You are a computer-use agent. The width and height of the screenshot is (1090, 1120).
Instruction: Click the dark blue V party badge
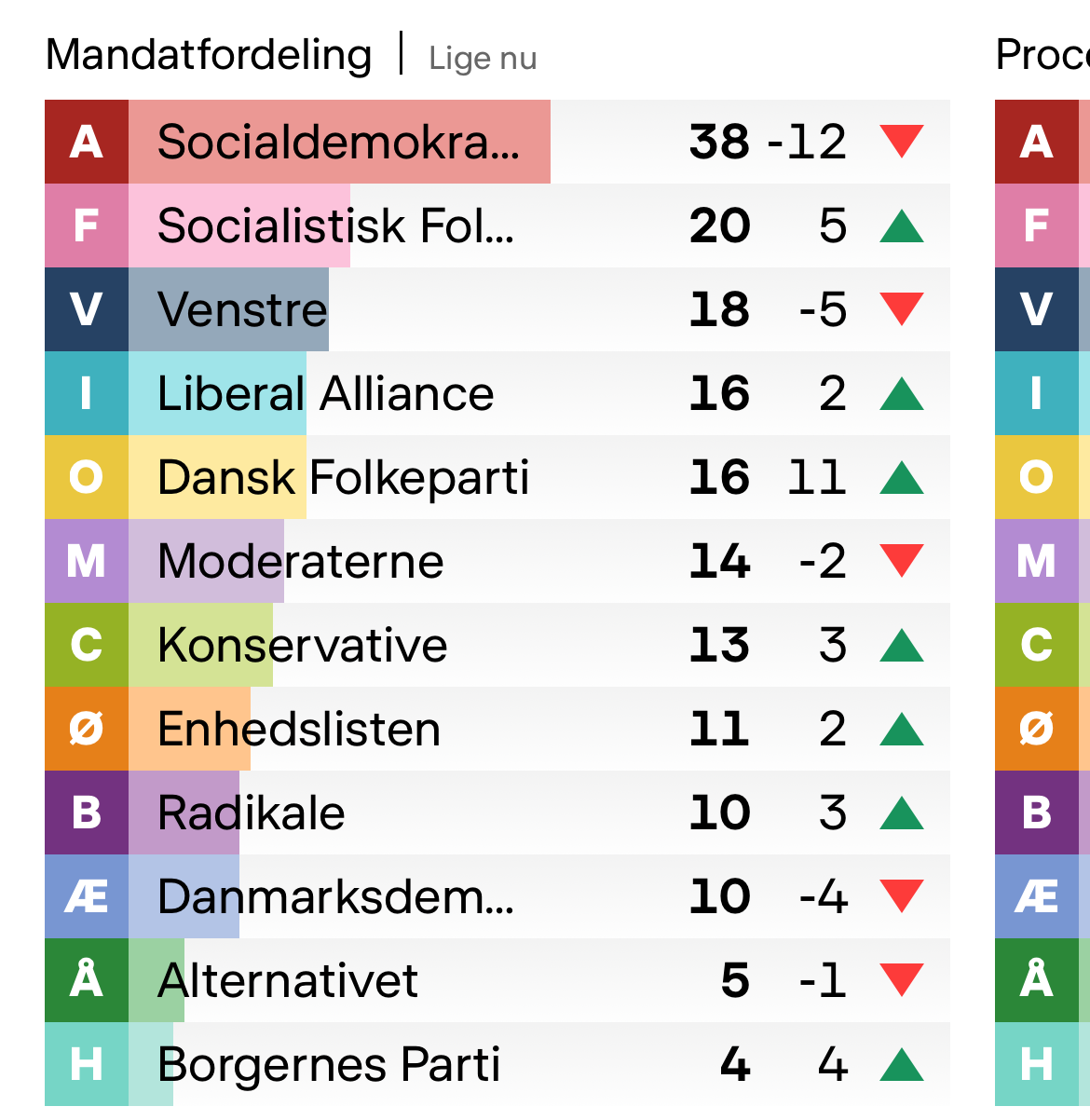pyautogui.click(x=87, y=309)
